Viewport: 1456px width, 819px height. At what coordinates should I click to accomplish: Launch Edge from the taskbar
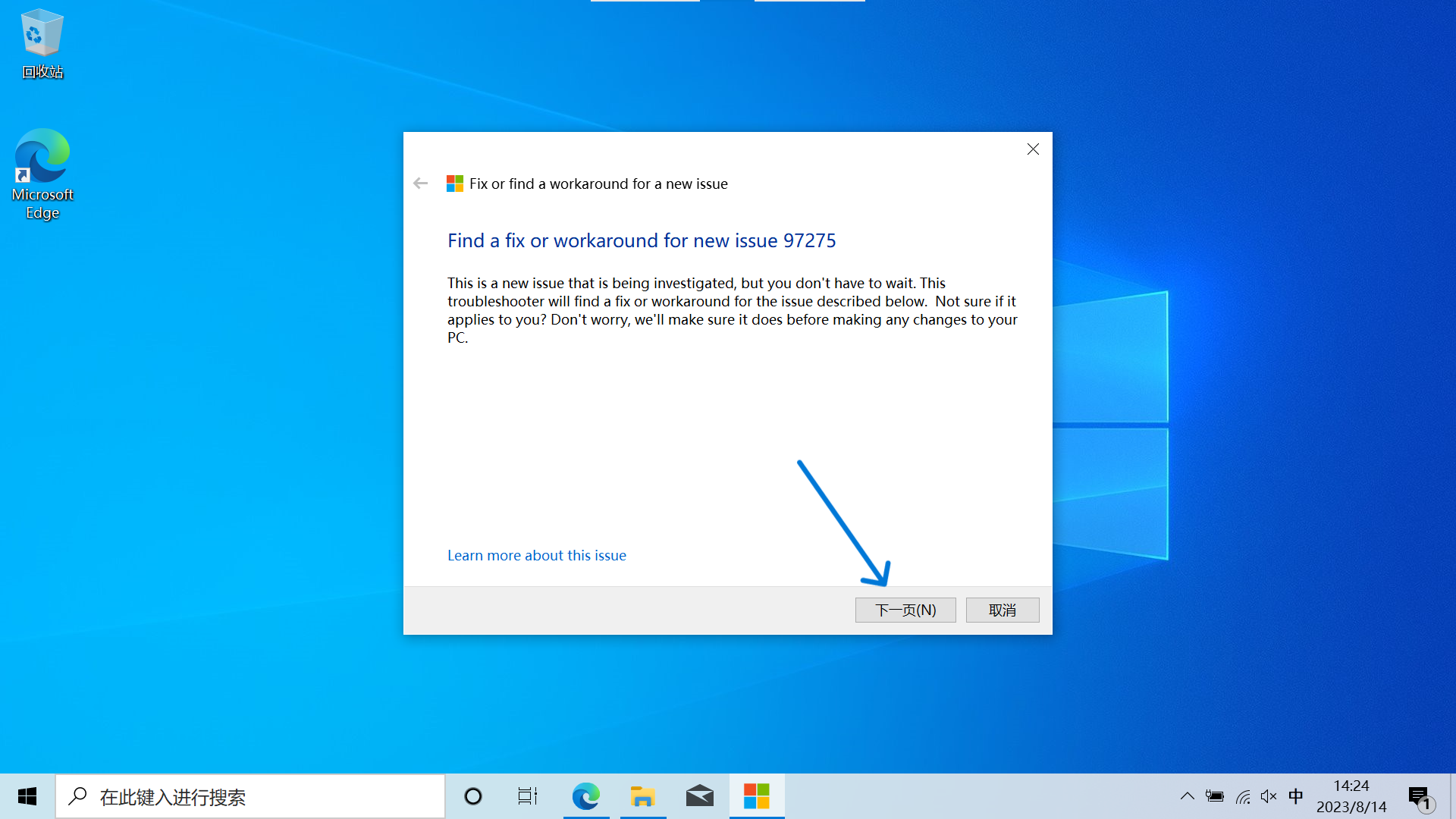click(x=585, y=796)
